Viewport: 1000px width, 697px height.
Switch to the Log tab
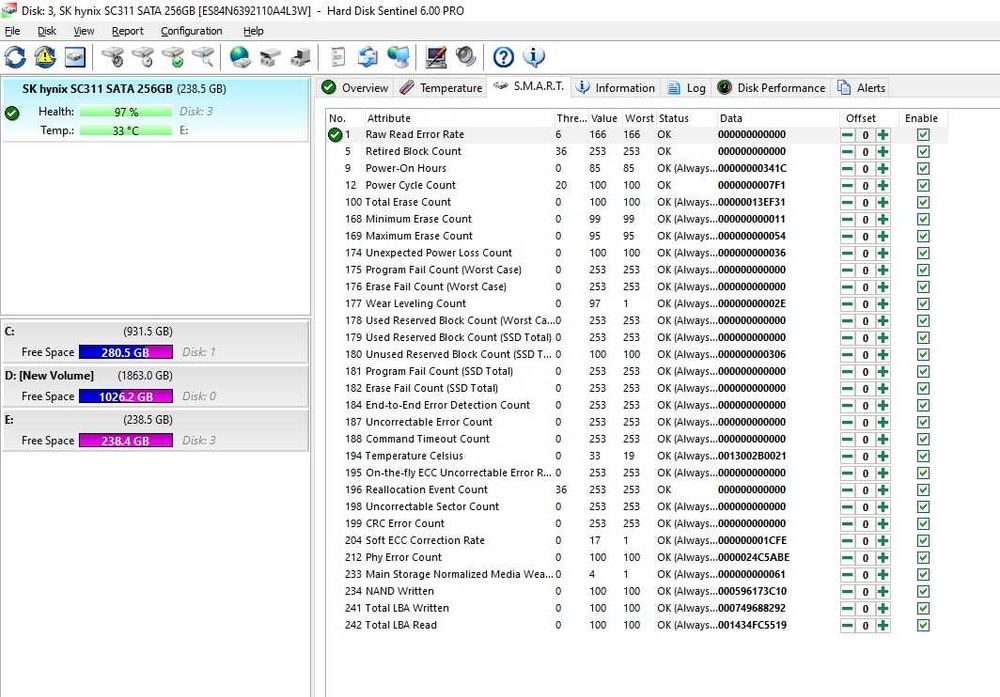point(686,88)
